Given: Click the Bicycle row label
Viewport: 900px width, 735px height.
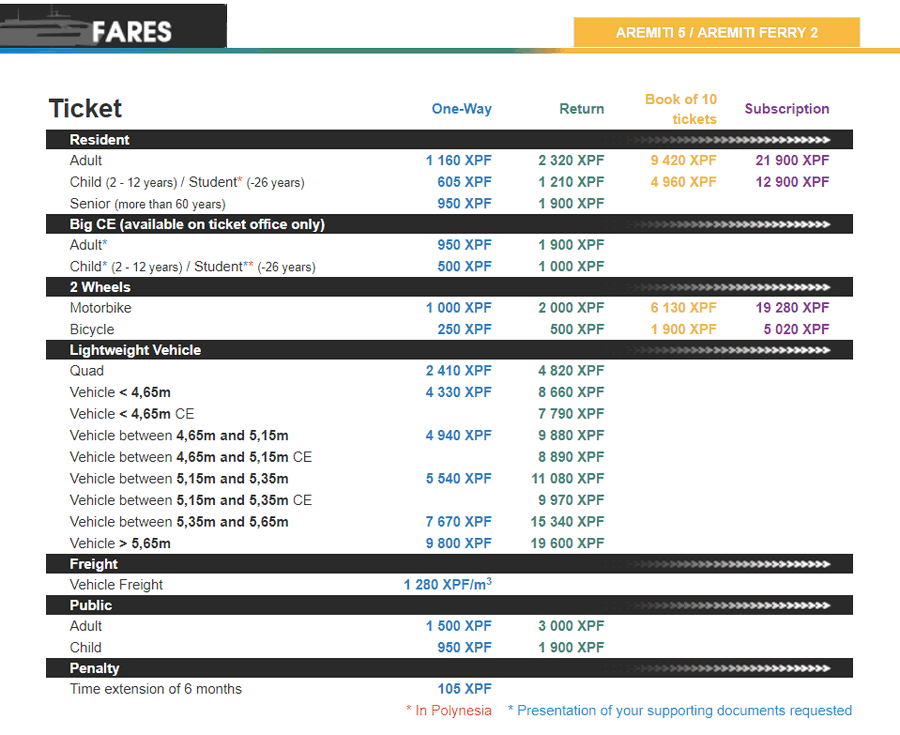Looking at the screenshot, I should point(92,330).
